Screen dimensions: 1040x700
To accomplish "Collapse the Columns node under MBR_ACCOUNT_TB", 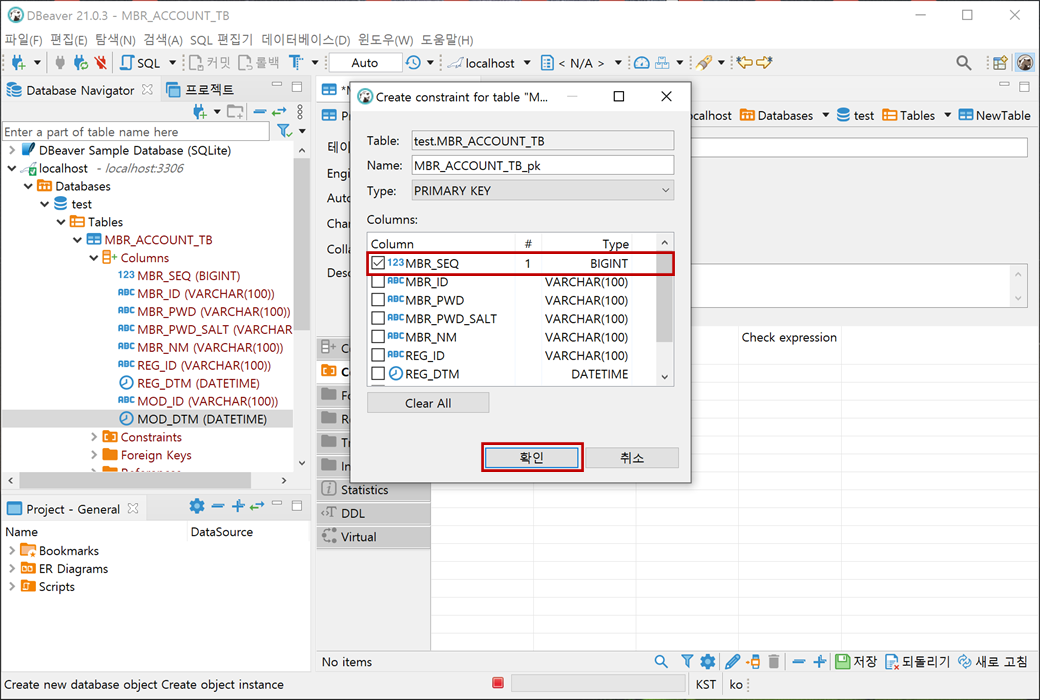I will 92,257.
